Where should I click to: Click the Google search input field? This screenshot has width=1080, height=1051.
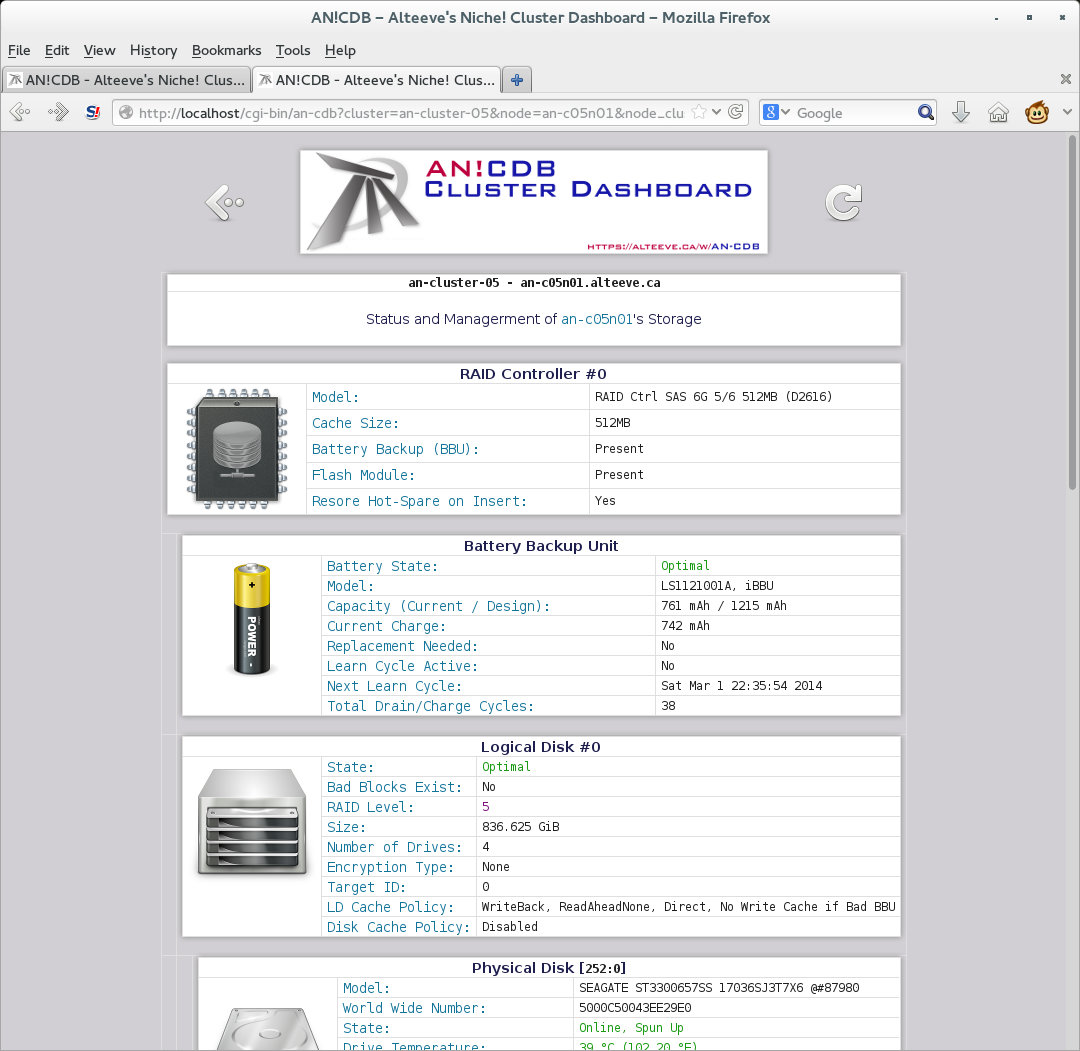(854, 113)
